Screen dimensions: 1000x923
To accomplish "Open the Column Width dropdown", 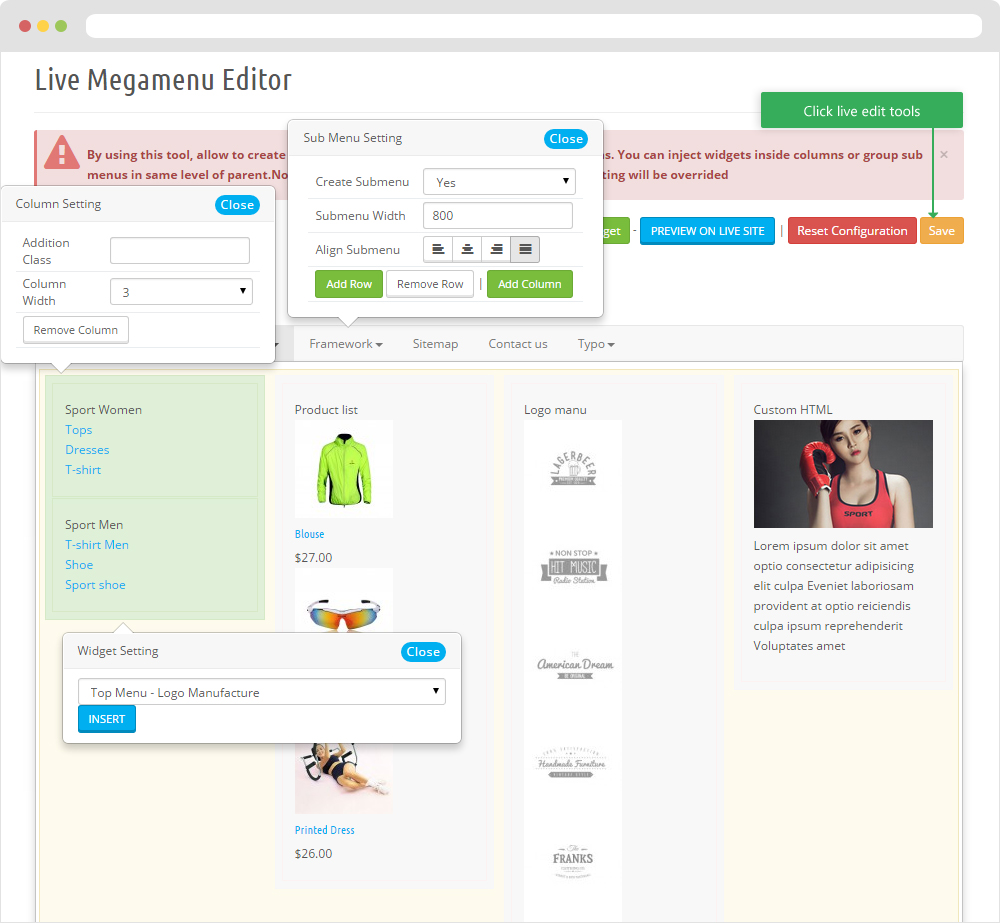I will click(x=181, y=292).
